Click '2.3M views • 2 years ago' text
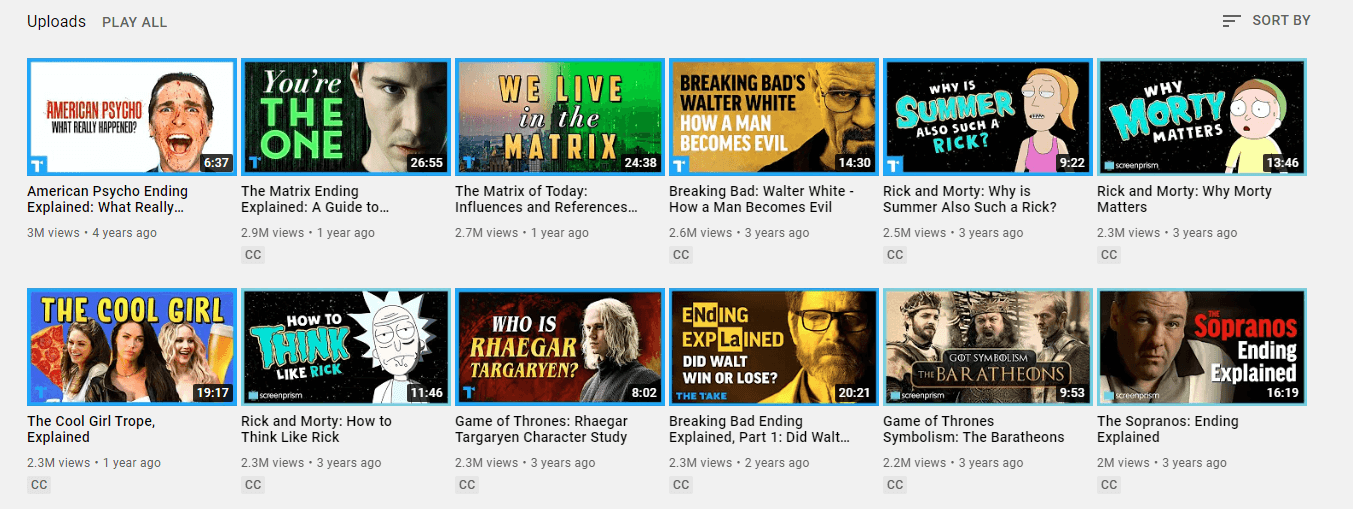Screen dimensions: 1353x509 [x=739, y=463]
